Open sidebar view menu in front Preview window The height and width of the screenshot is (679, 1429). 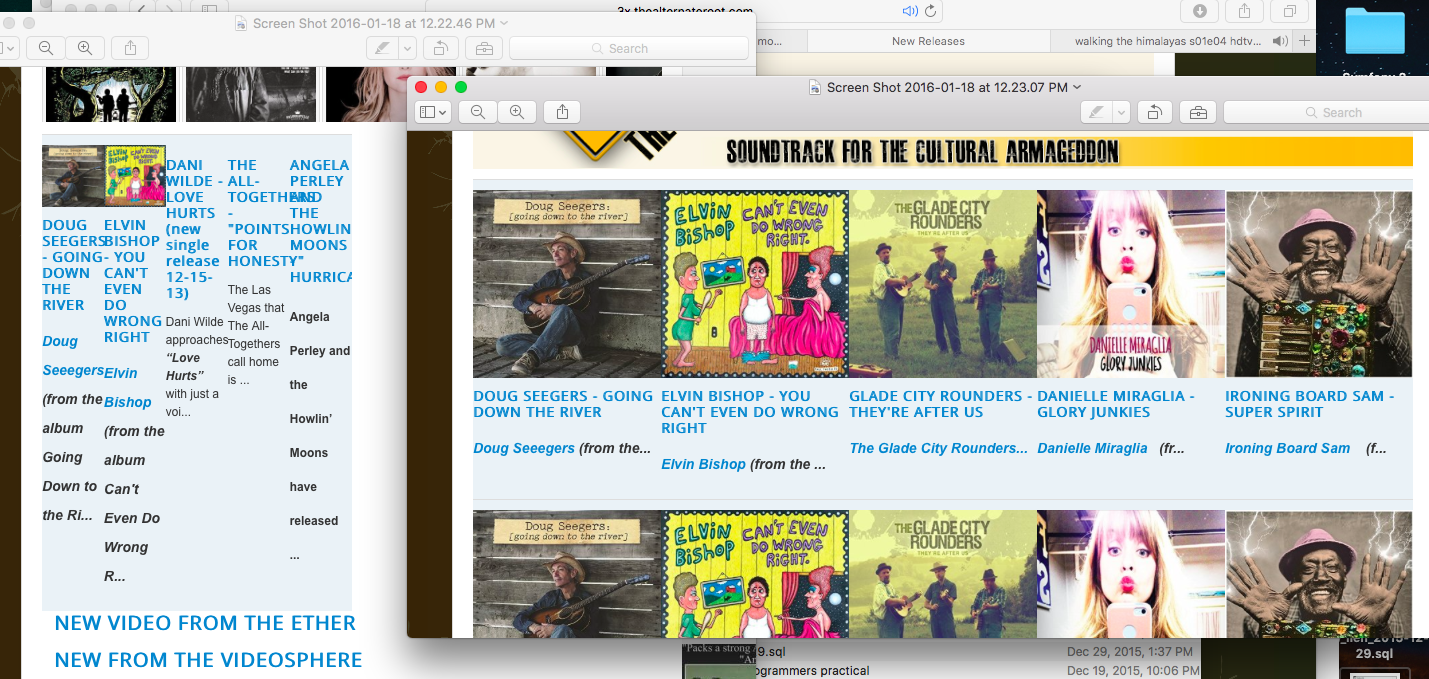432,112
